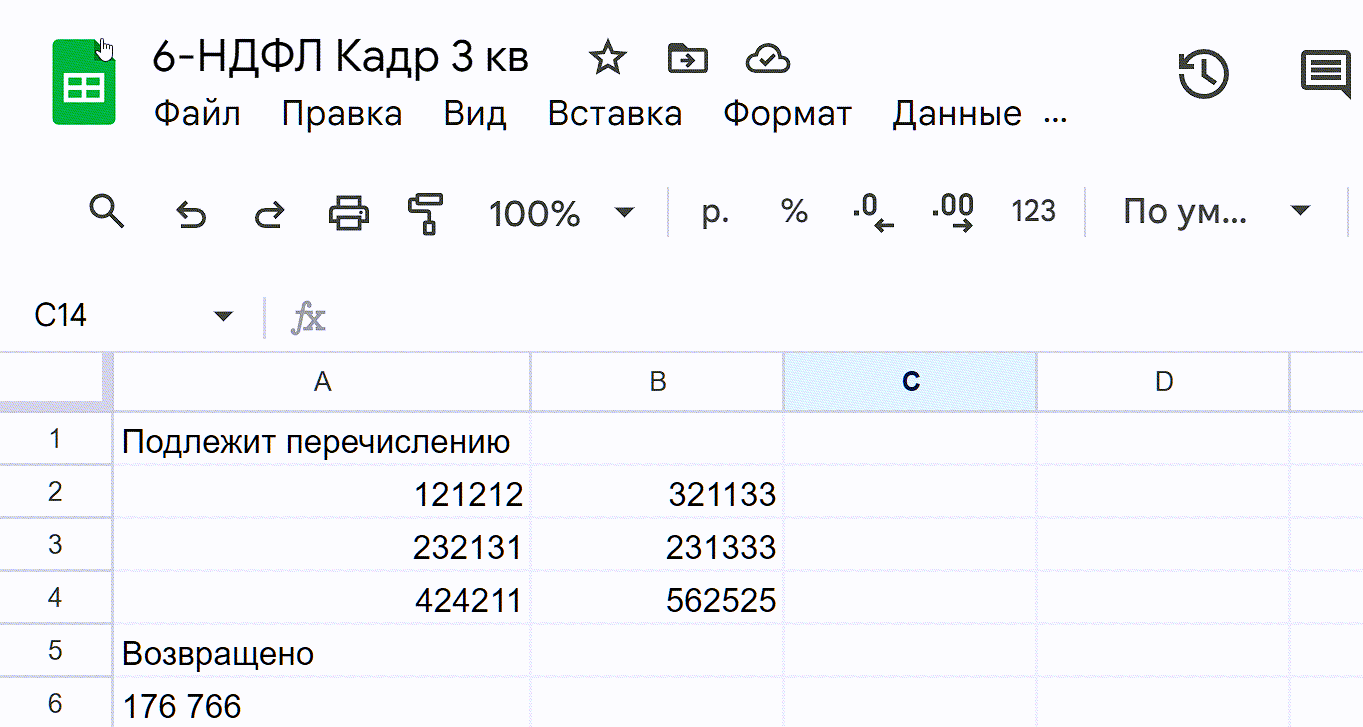This screenshot has width=1363, height=727.
Task: Expand the 100% zoom dropdown
Action: [x=560, y=213]
